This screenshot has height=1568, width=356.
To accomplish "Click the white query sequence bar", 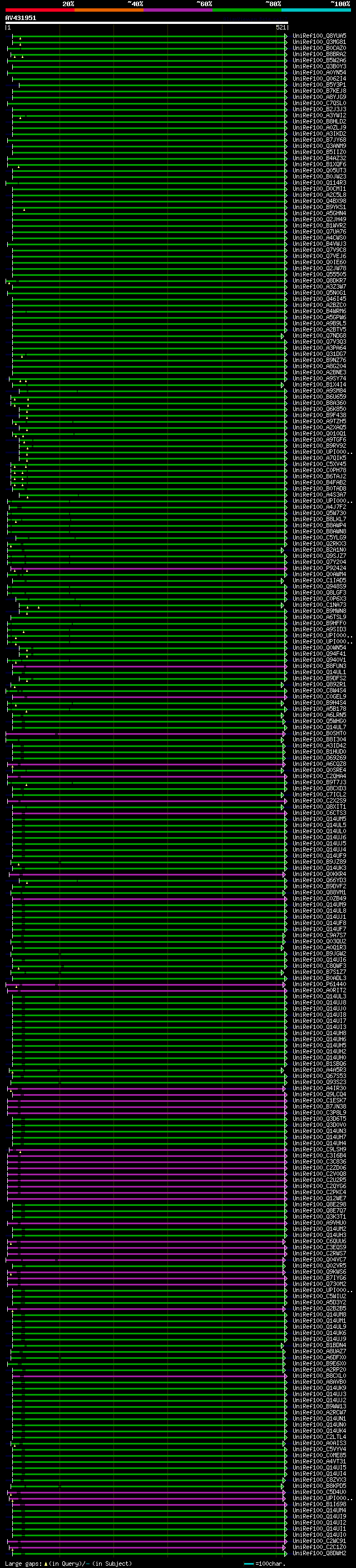I will [146, 22].
